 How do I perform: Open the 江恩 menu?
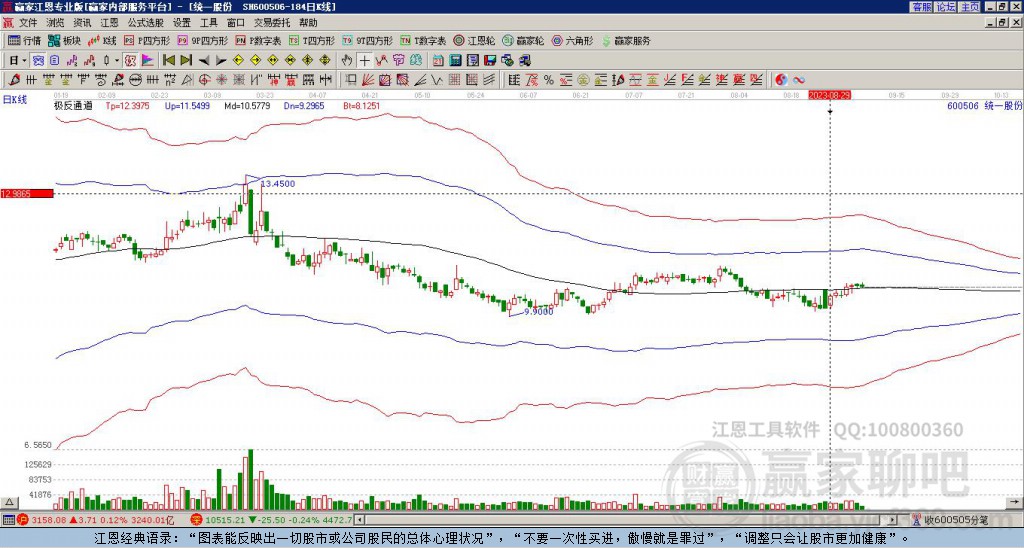[x=109, y=23]
